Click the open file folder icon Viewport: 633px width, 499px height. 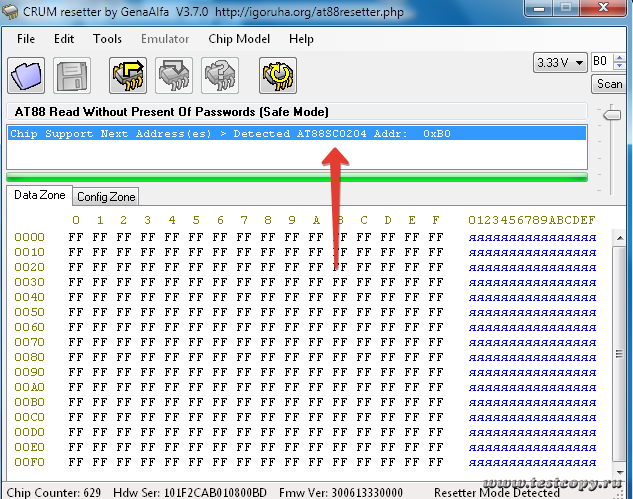tap(27, 76)
